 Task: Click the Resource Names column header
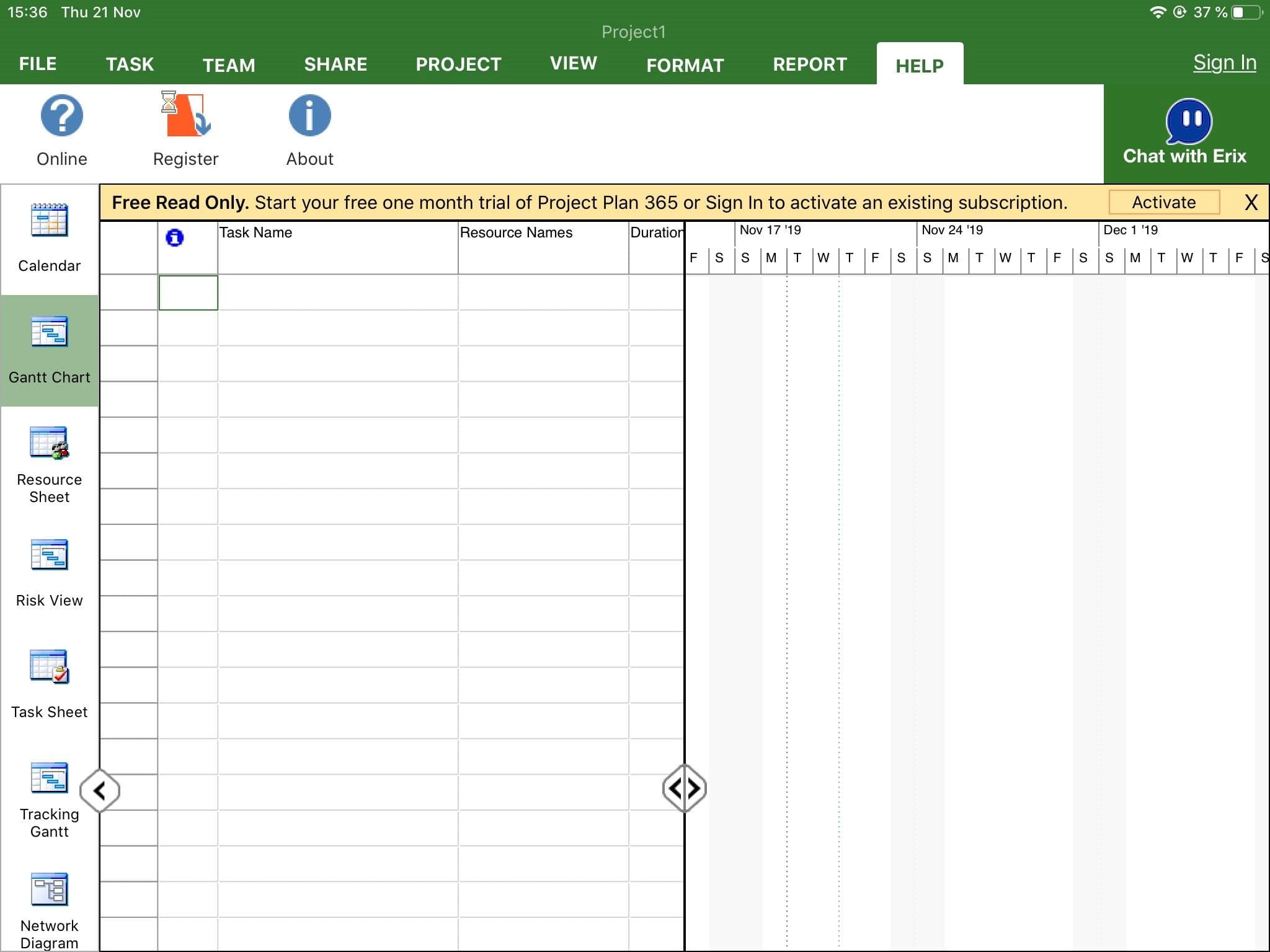pyautogui.click(x=543, y=247)
